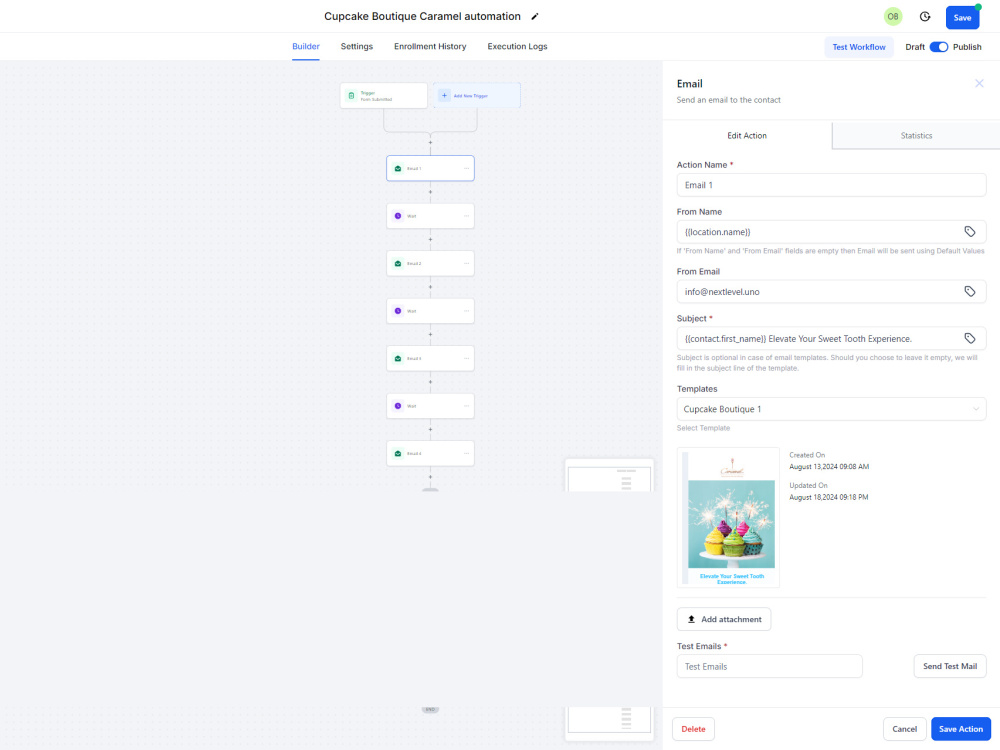
Task: Open custom values tag for From Email
Action: coord(969,291)
